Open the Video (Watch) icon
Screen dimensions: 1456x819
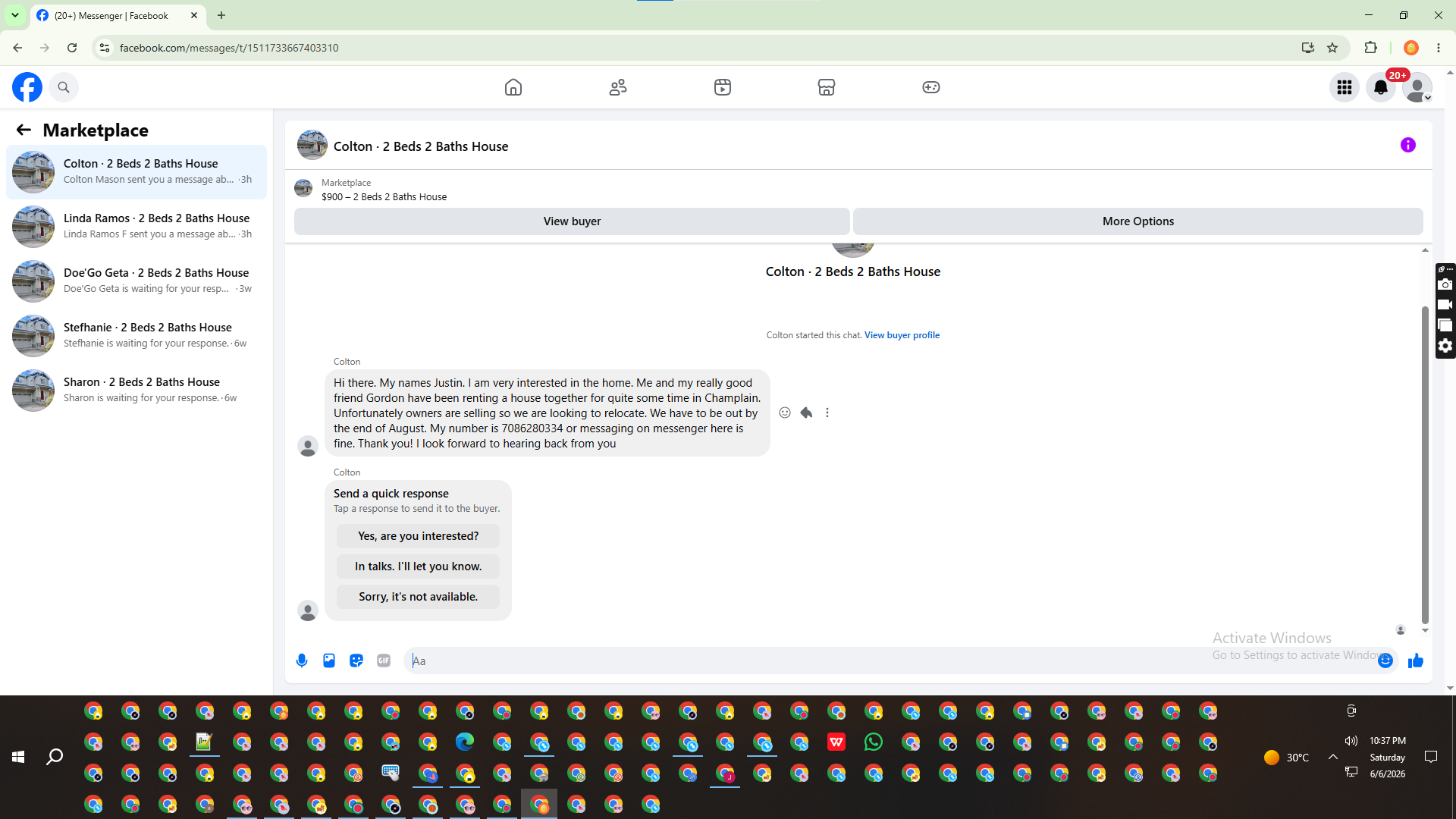pyautogui.click(x=723, y=87)
